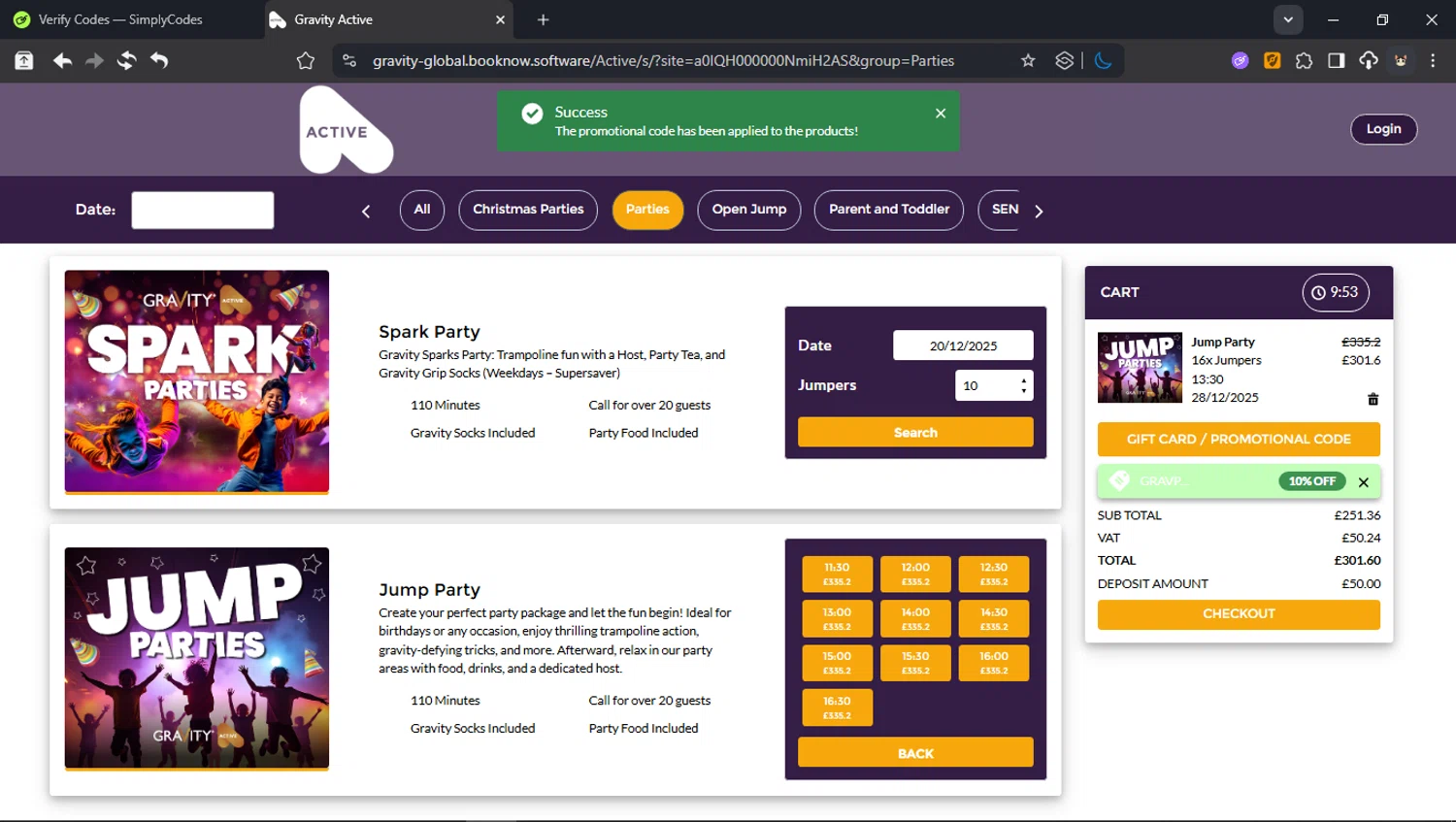Click the Spark Party title
Screen dimensions: 1456x822
(x=429, y=332)
